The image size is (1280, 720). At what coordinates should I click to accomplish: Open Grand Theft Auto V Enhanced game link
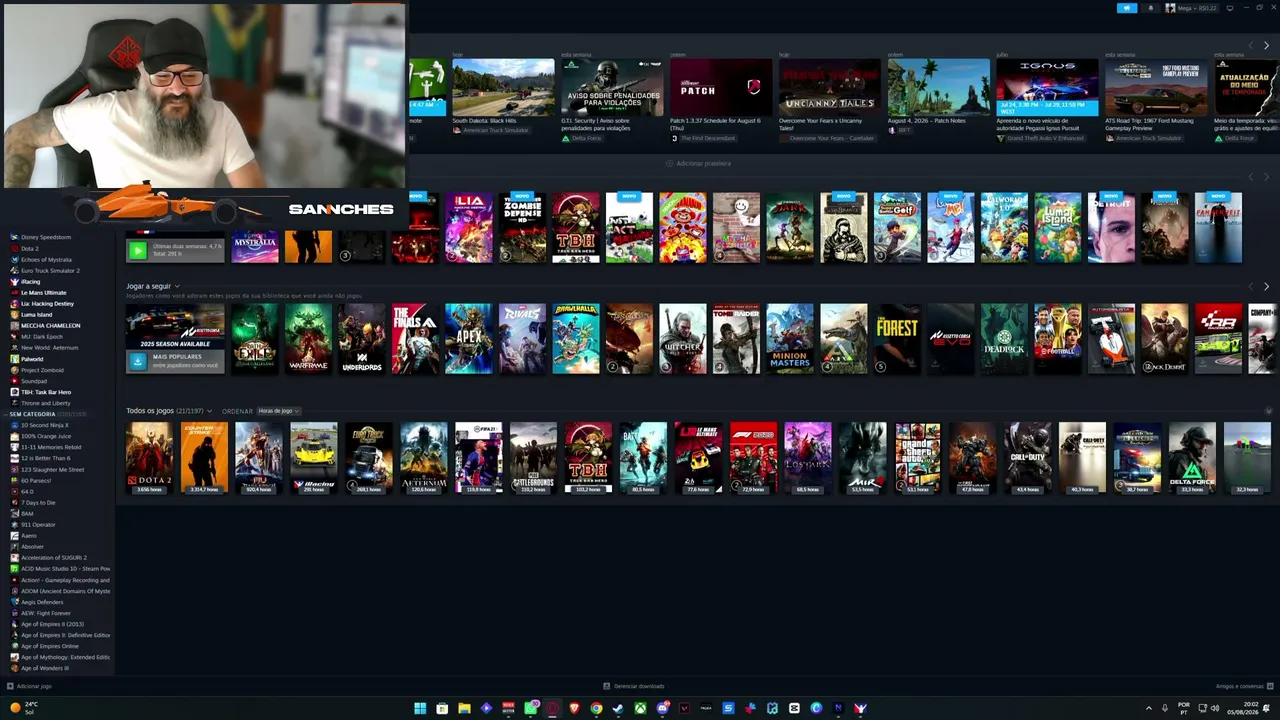click(x=1040, y=138)
